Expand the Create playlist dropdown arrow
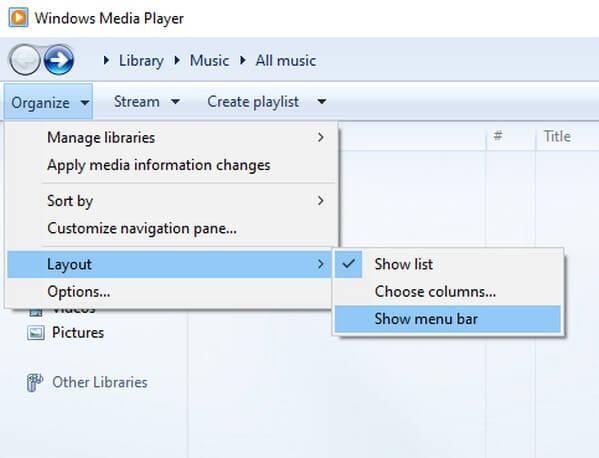 pyautogui.click(x=322, y=102)
